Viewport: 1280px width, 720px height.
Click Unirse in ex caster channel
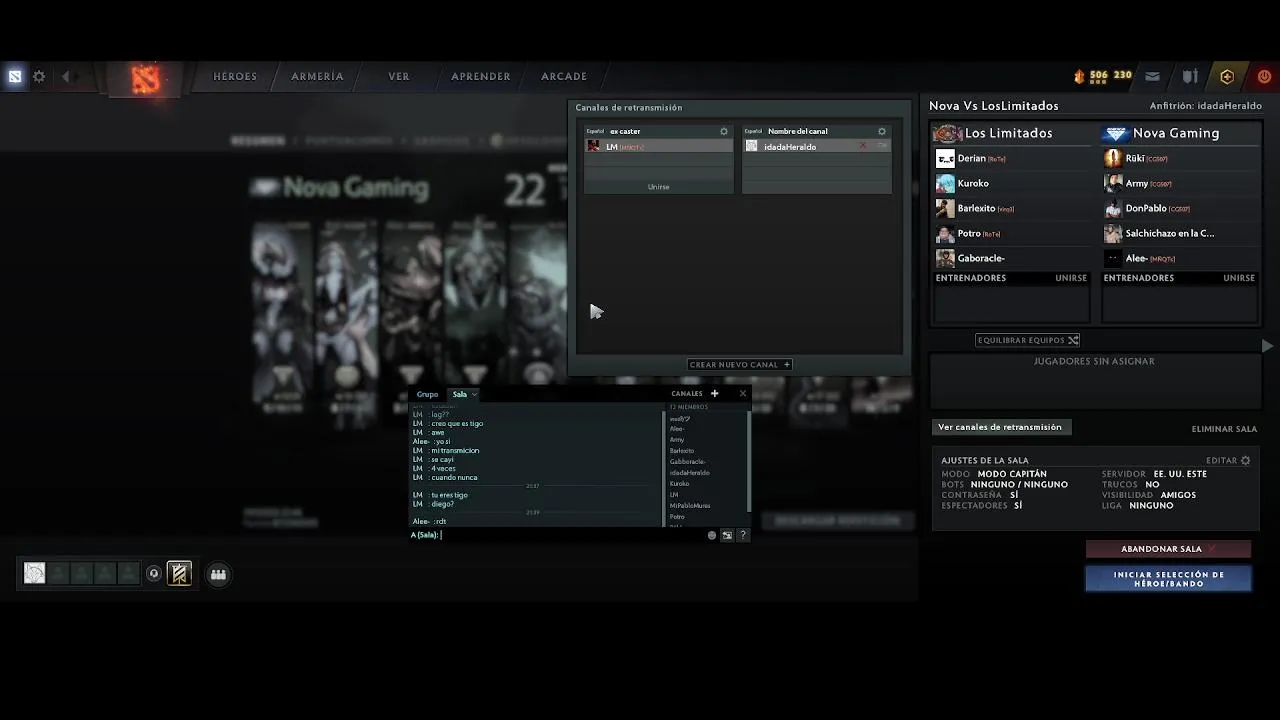tap(658, 187)
